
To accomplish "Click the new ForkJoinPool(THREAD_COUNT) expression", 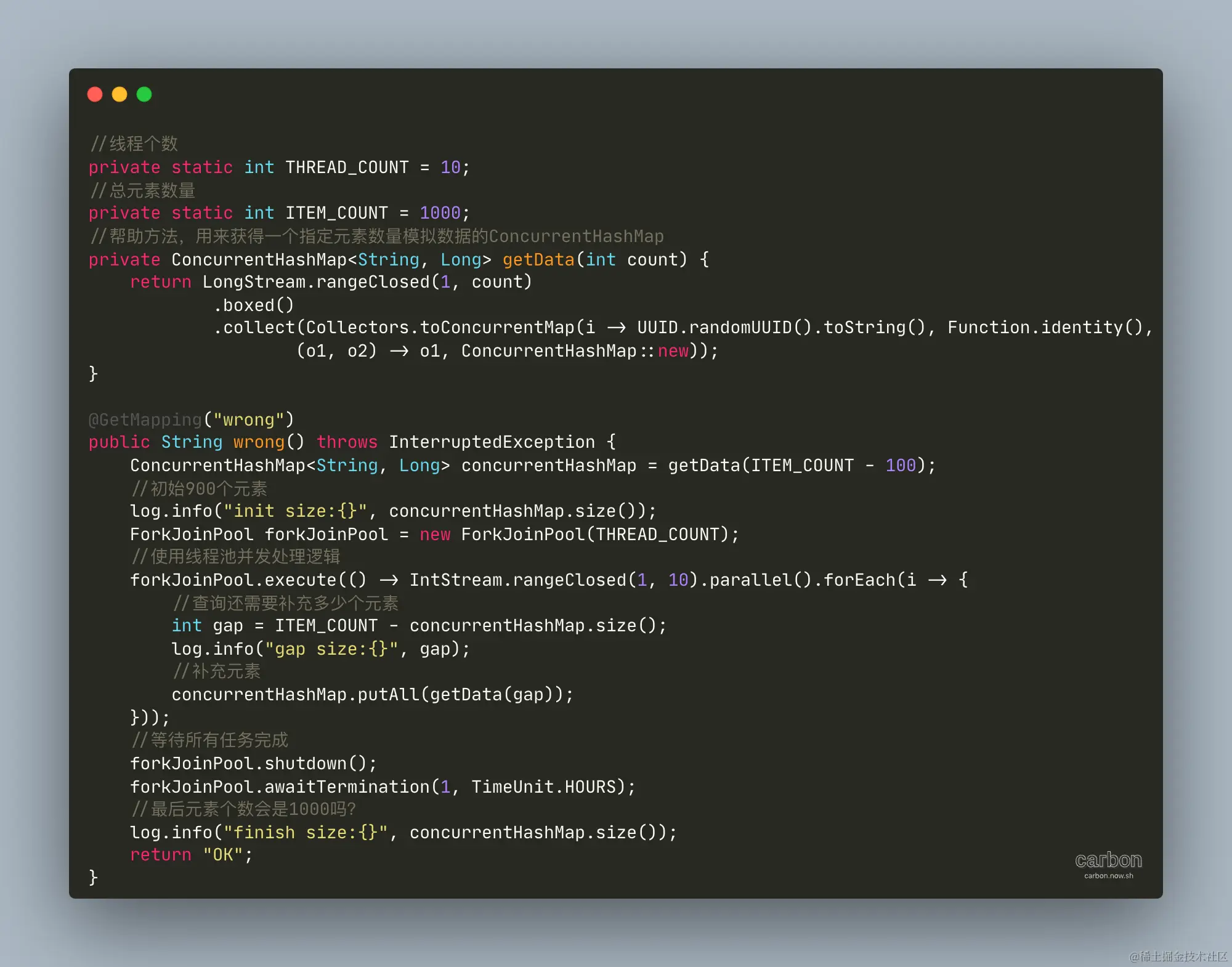I will (x=573, y=535).
